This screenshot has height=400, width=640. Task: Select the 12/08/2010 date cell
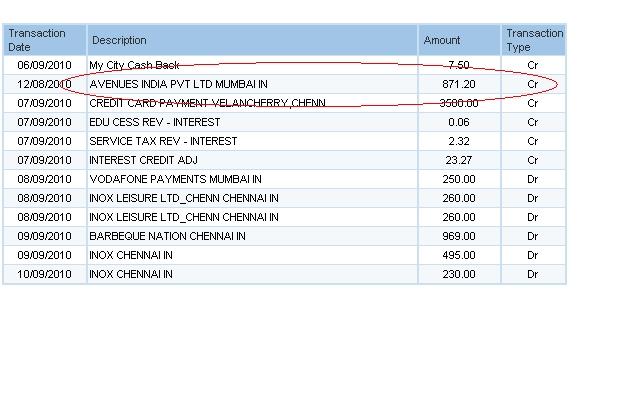tap(44, 84)
